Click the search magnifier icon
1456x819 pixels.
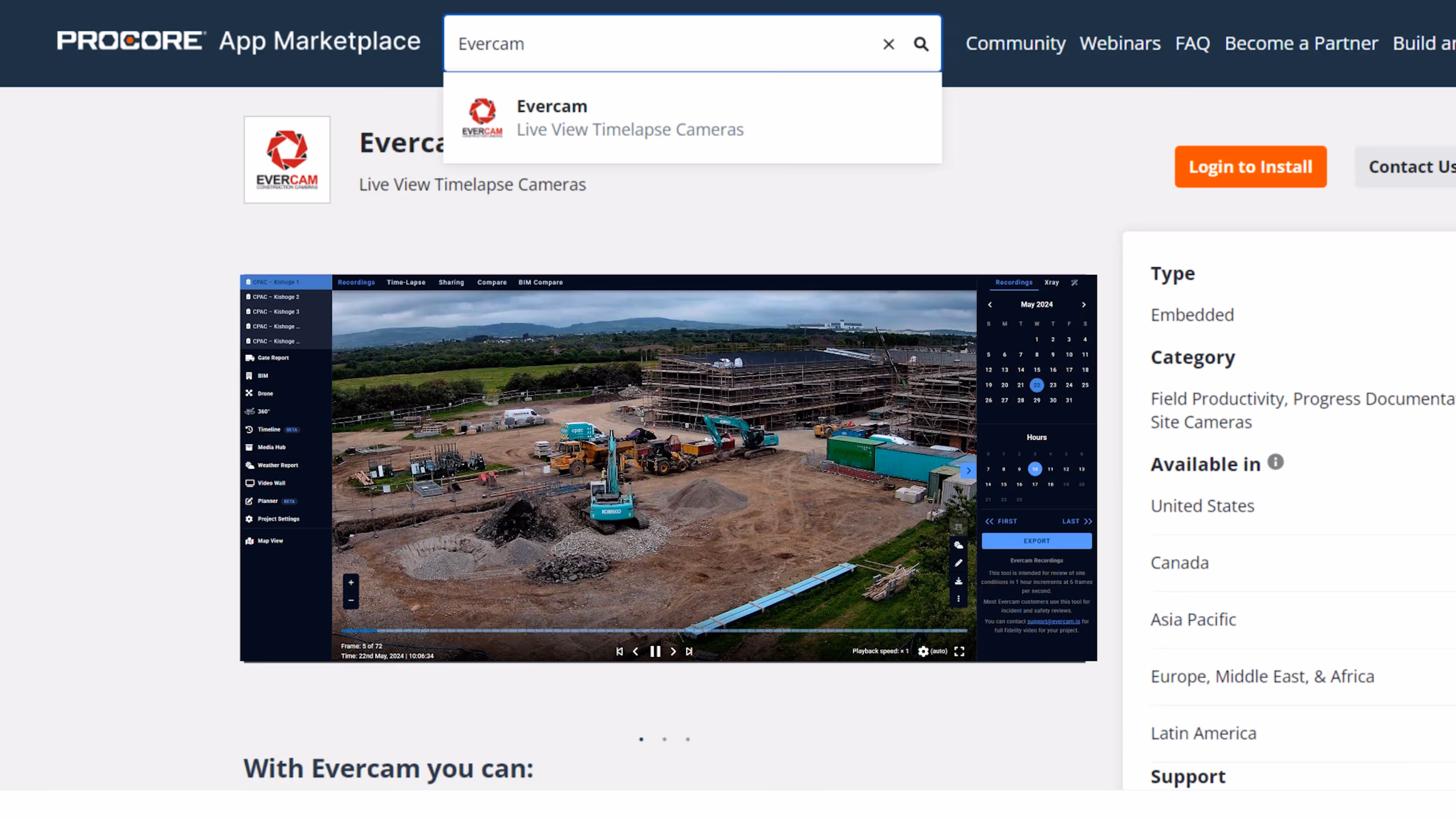pyautogui.click(x=921, y=44)
